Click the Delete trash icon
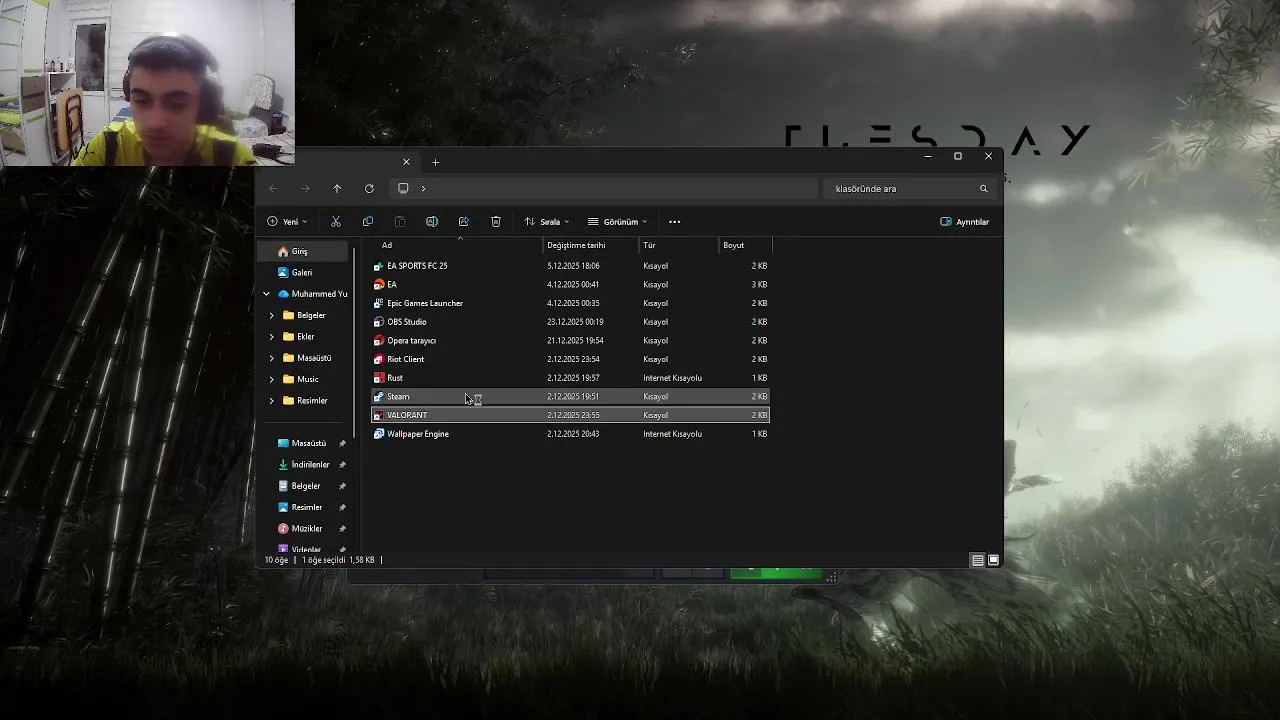This screenshot has width=1280, height=720. (496, 222)
